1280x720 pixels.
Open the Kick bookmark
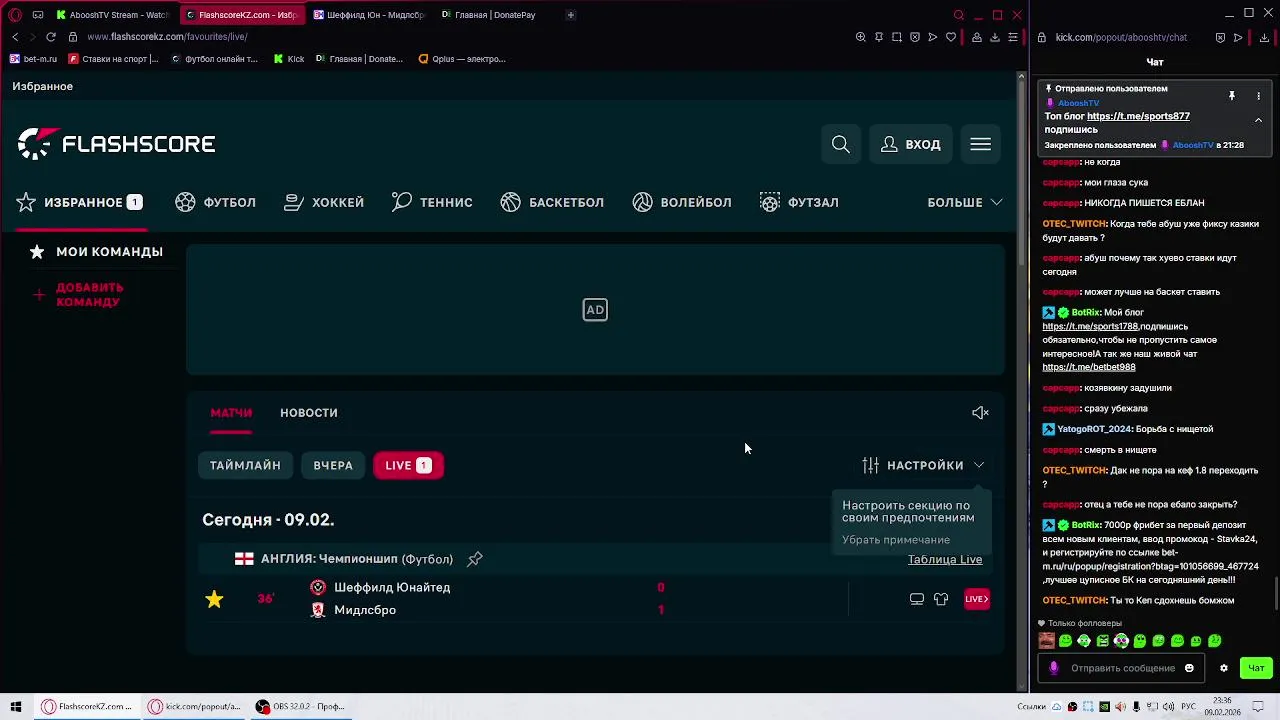point(289,59)
